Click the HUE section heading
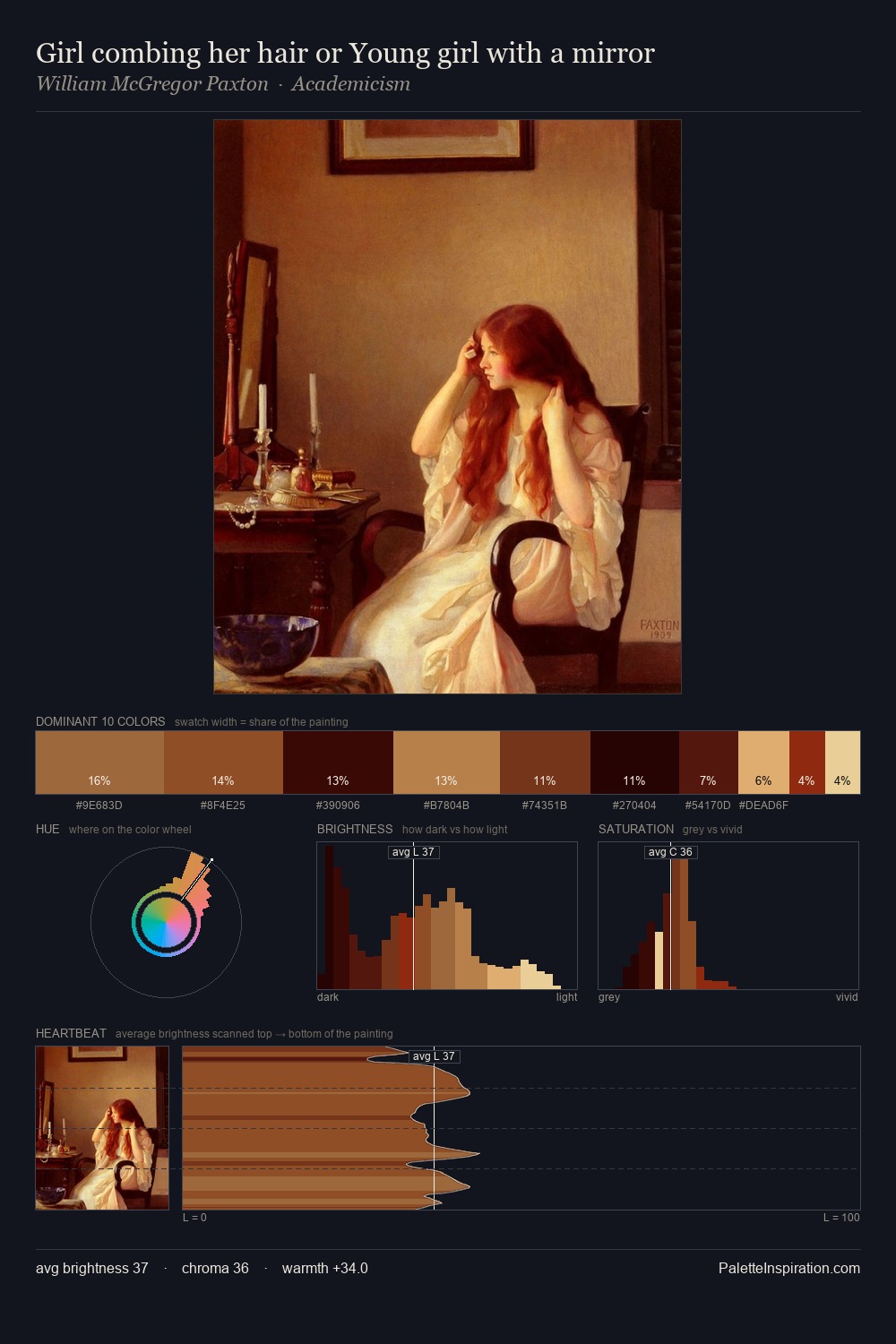Image resolution: width=896 pixels, height=1344 pixels. pyautogui.click(x=47, y=829)
